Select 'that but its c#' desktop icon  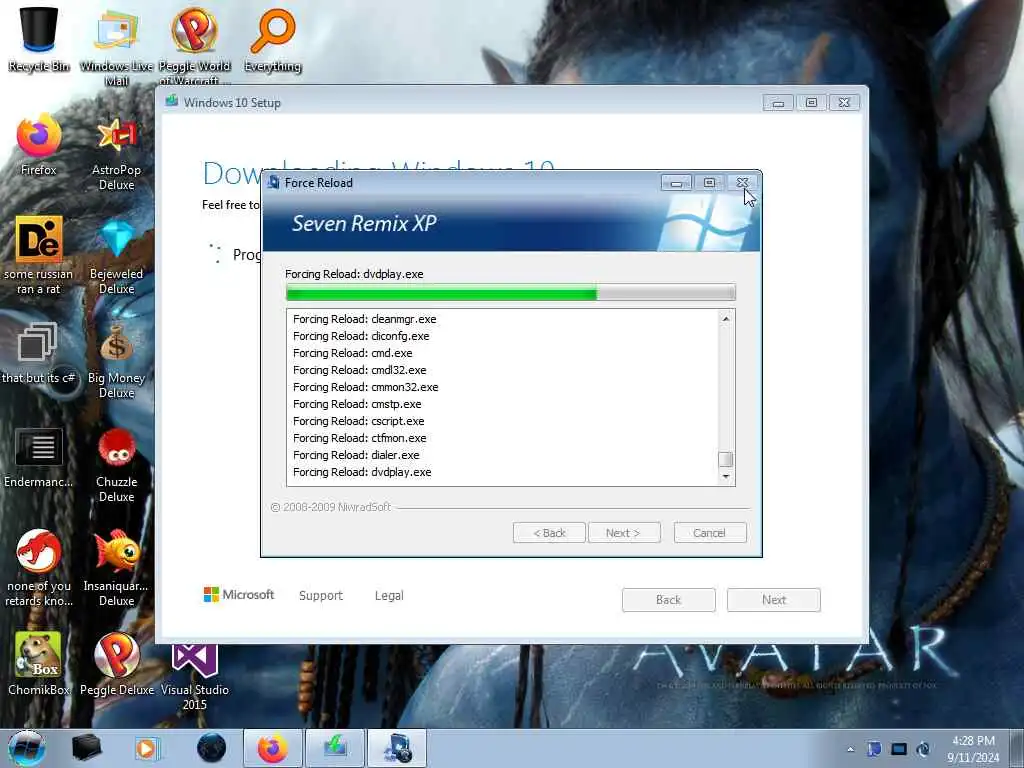(38, 353)
